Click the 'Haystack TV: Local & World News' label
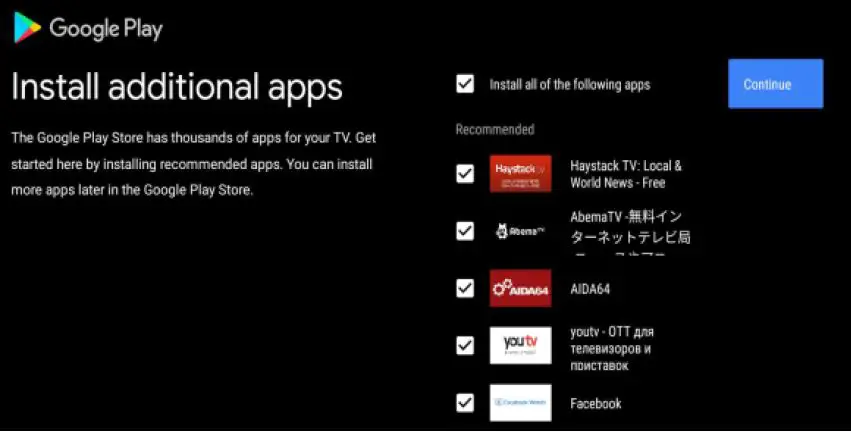This screenshot has height=435, width=851. [x=626, y=174]
